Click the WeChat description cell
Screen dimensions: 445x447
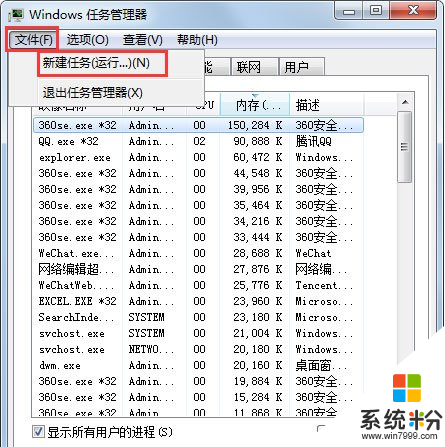pyautogui.click(x=313, y=253)
